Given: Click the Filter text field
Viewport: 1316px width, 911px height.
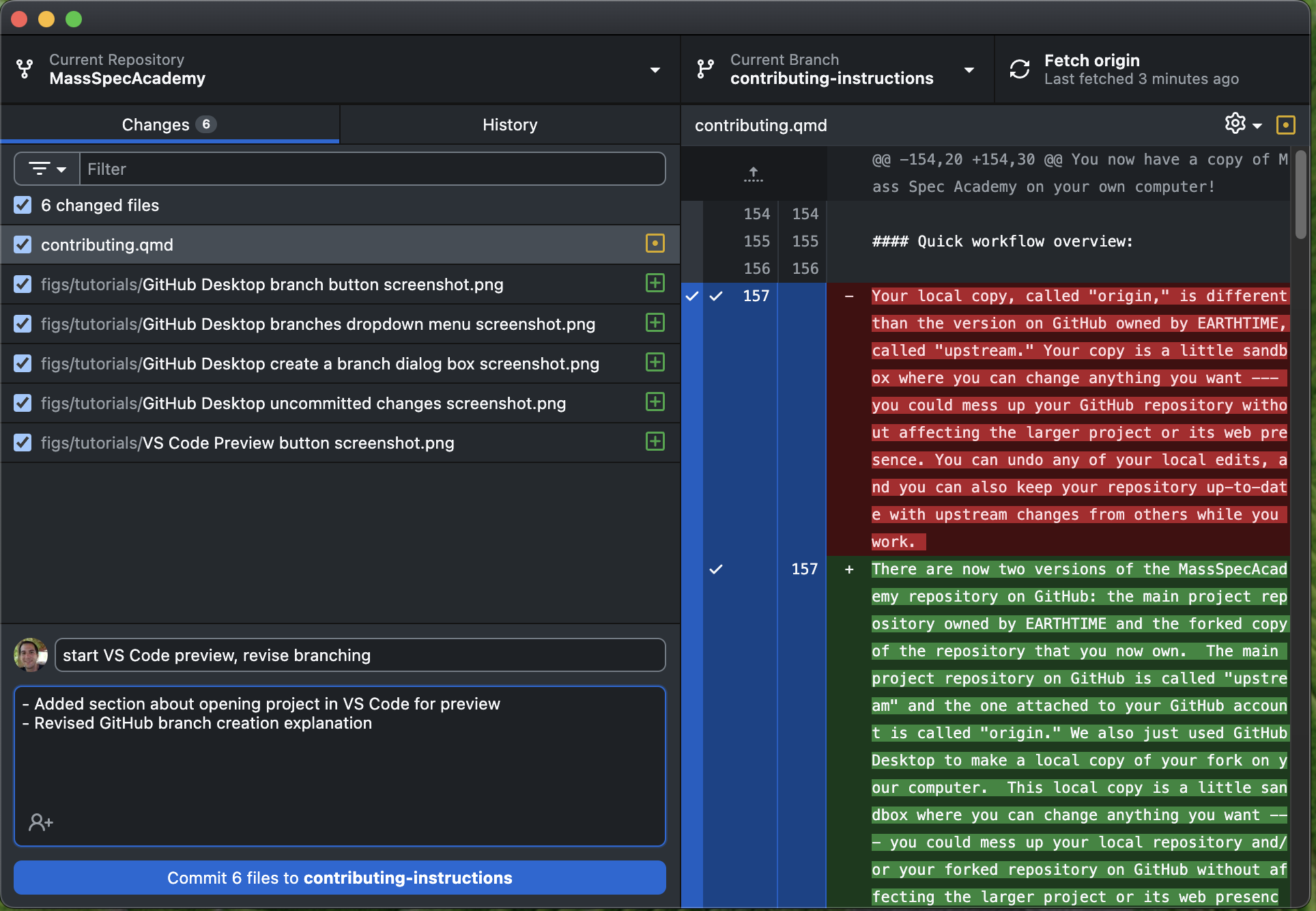Looking at the screenshot, I should (x=373, y=169).
